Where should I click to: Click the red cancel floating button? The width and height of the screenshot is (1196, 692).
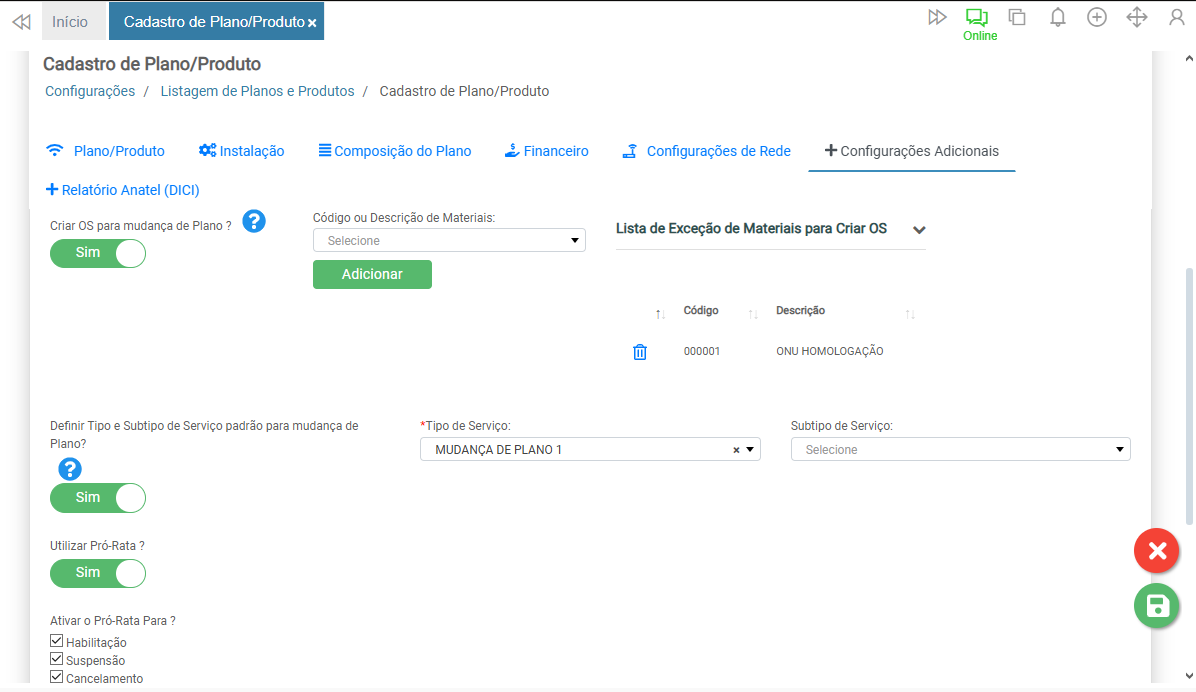(1156, 551)
